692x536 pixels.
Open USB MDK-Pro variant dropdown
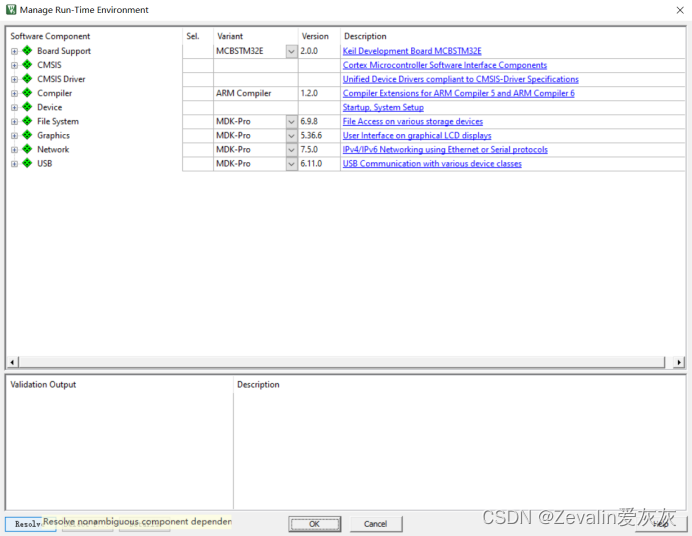[x=291, y=164]
